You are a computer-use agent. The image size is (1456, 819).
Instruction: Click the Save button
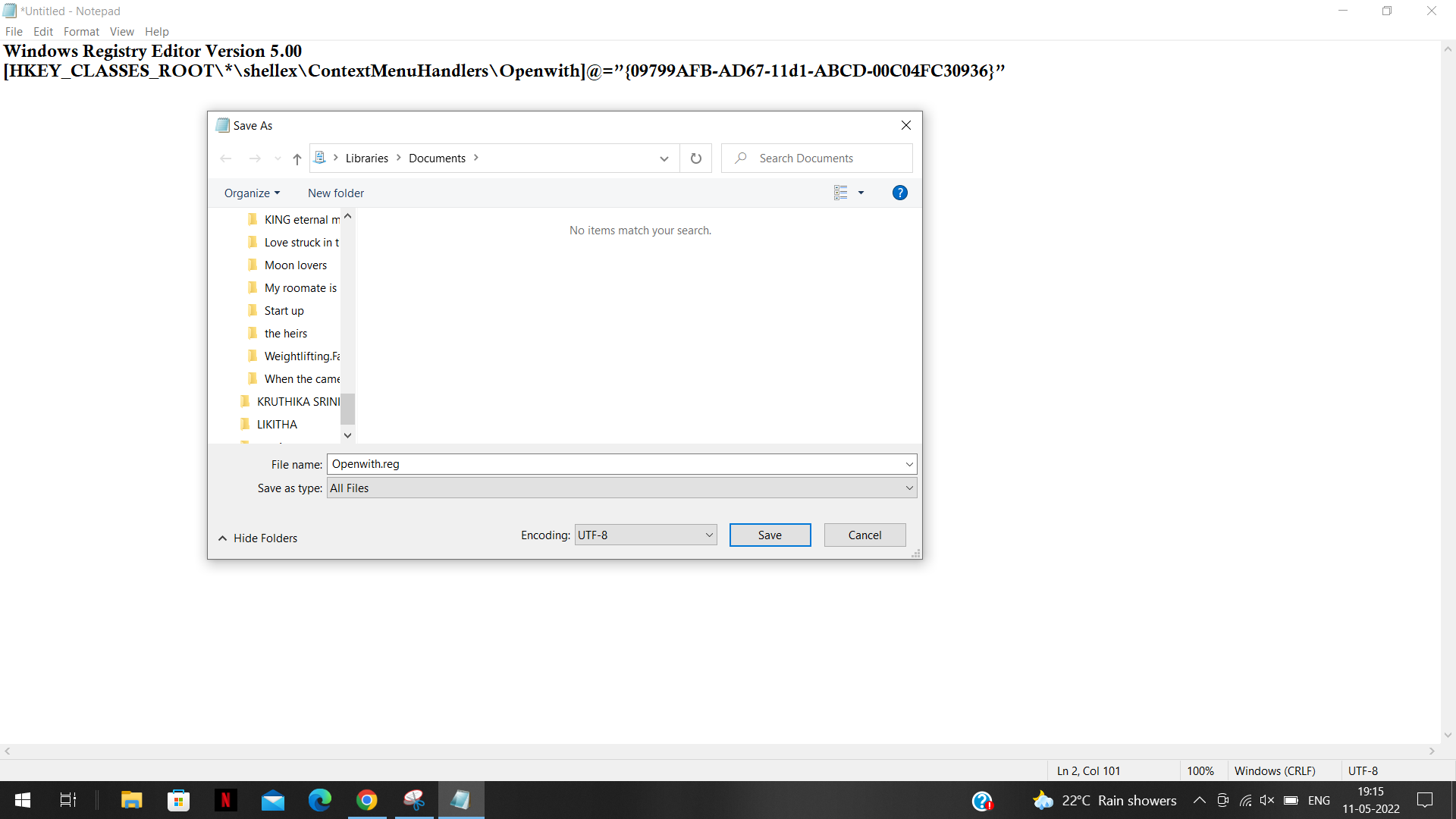pyautogui.click(x=770, y=535)
